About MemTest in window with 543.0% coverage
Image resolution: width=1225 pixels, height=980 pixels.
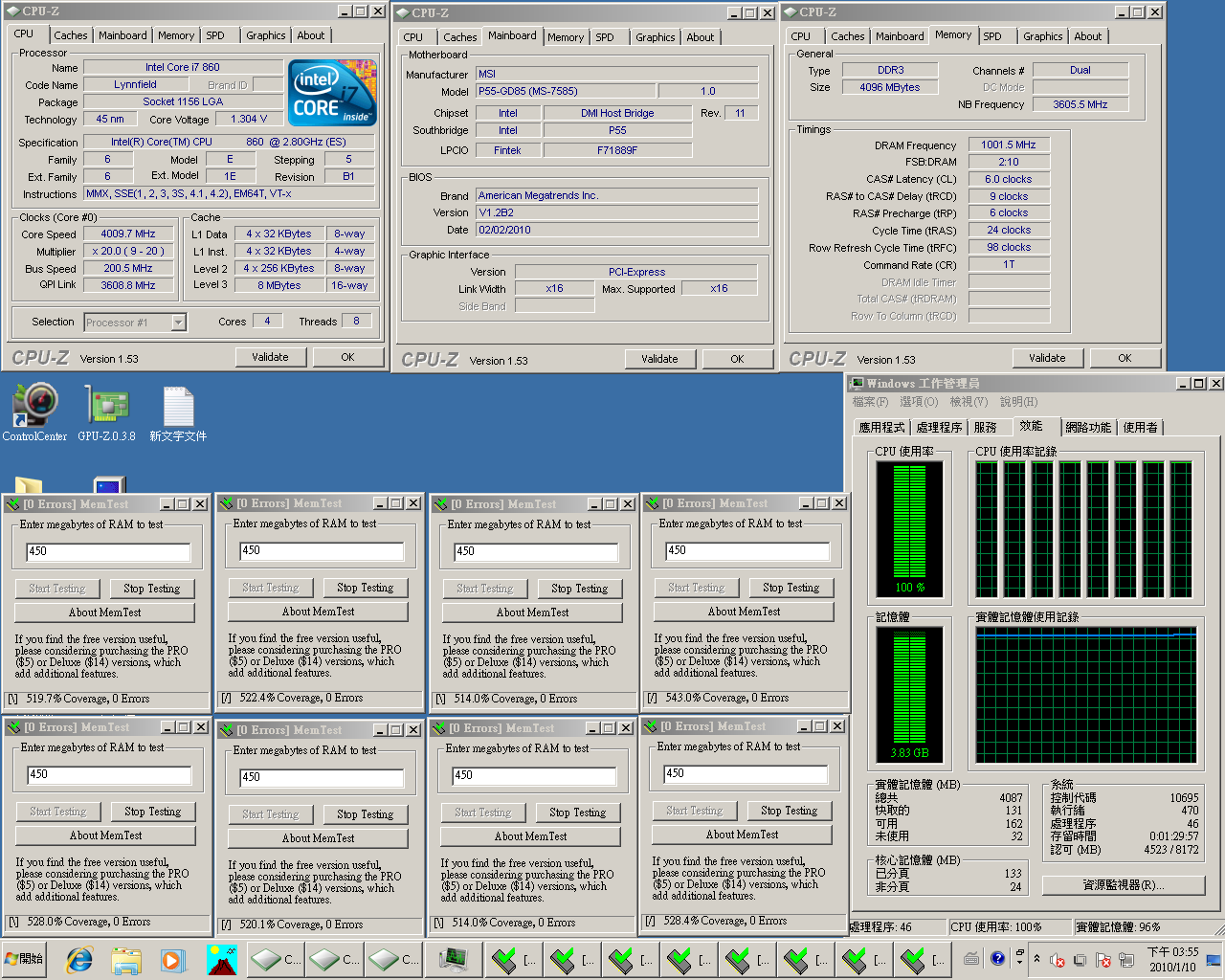coord(744,611)
